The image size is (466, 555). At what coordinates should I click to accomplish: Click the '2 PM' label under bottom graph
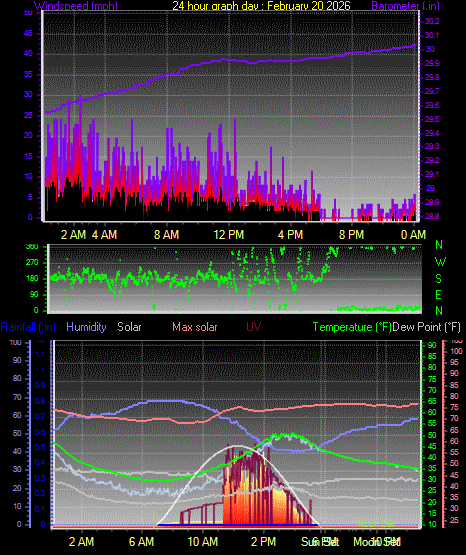(x=264, y=542)
